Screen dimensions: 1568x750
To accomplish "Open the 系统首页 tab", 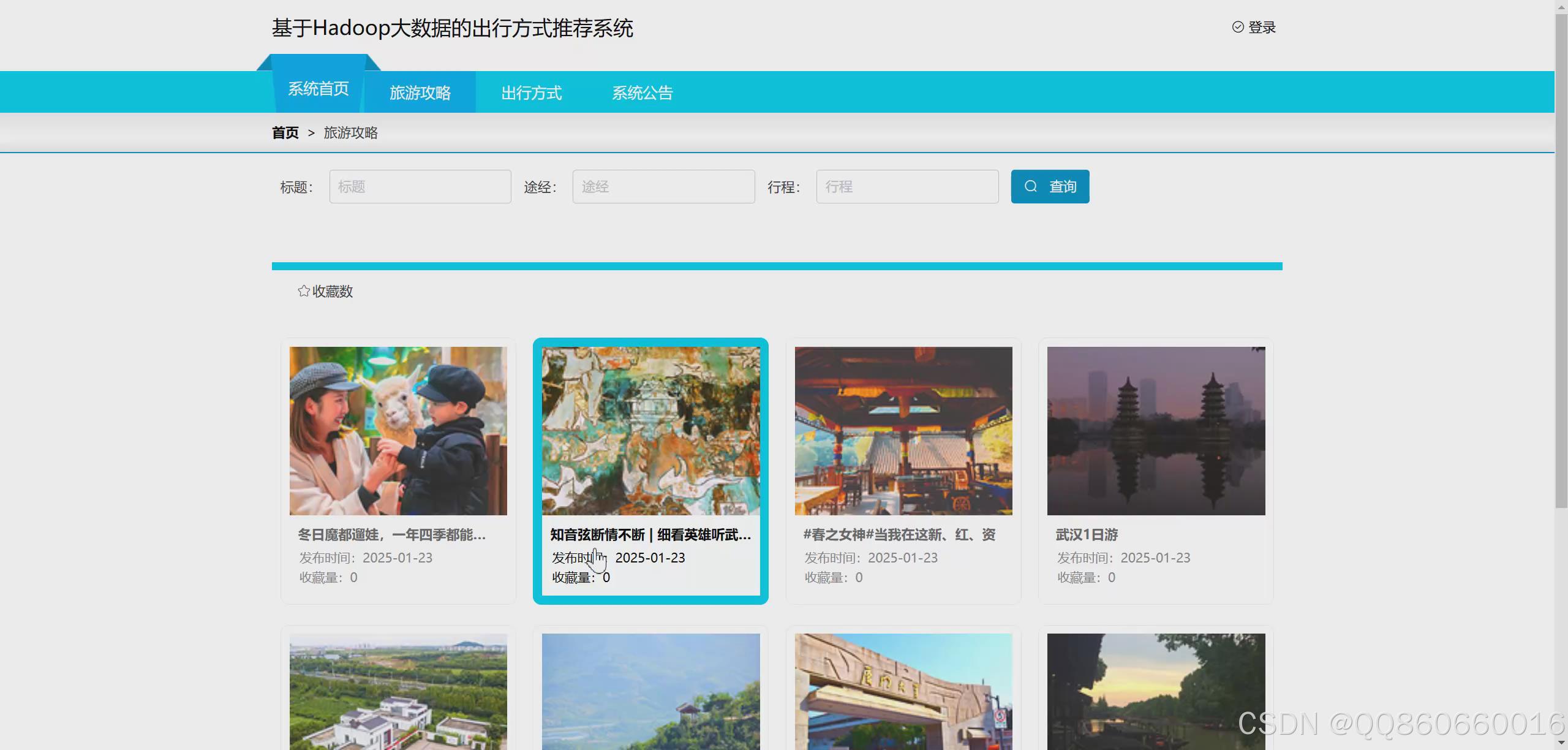I will pos(318,89).
